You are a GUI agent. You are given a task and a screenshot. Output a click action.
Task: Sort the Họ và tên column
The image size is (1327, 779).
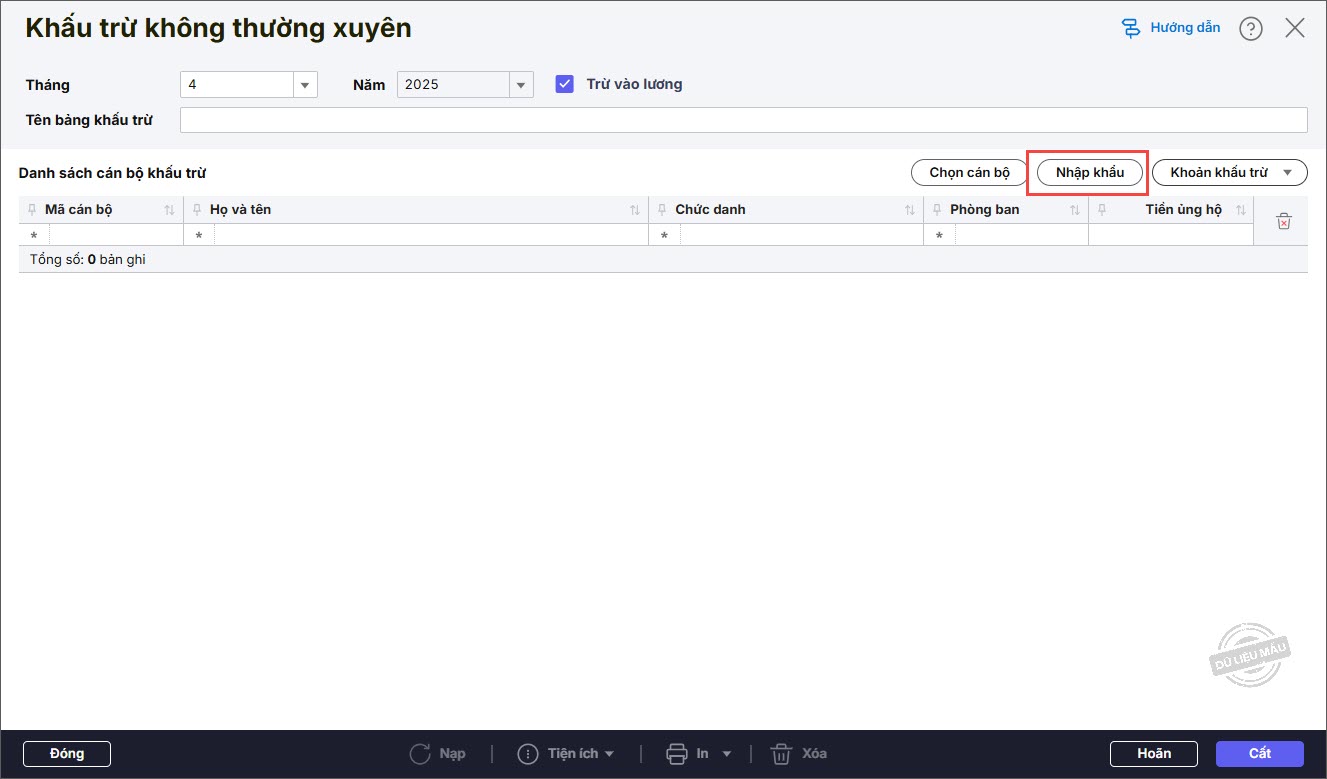click(635, 210)
